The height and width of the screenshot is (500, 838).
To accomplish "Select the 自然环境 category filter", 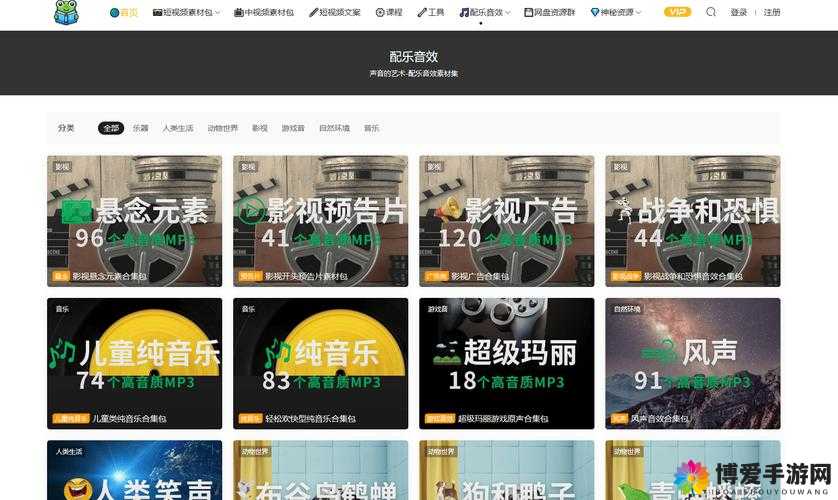I will [335, 128].
